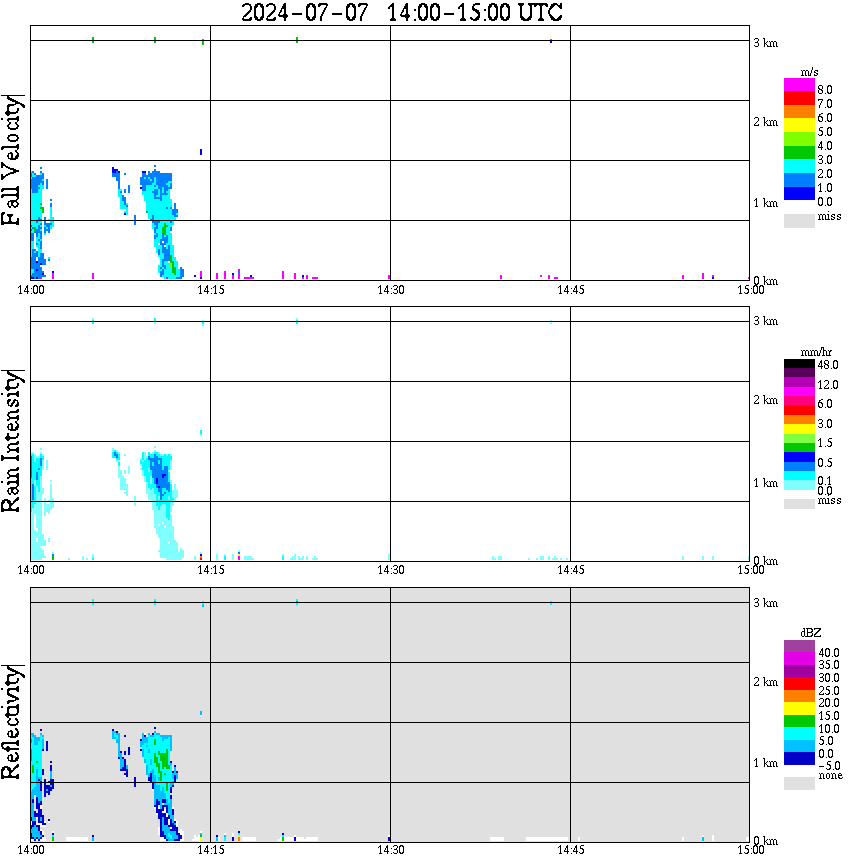This screenshot has width=850, height=868.
Task: Pick the red 25.0 swatch in dBZ legend
Action: tap(799, 684)
